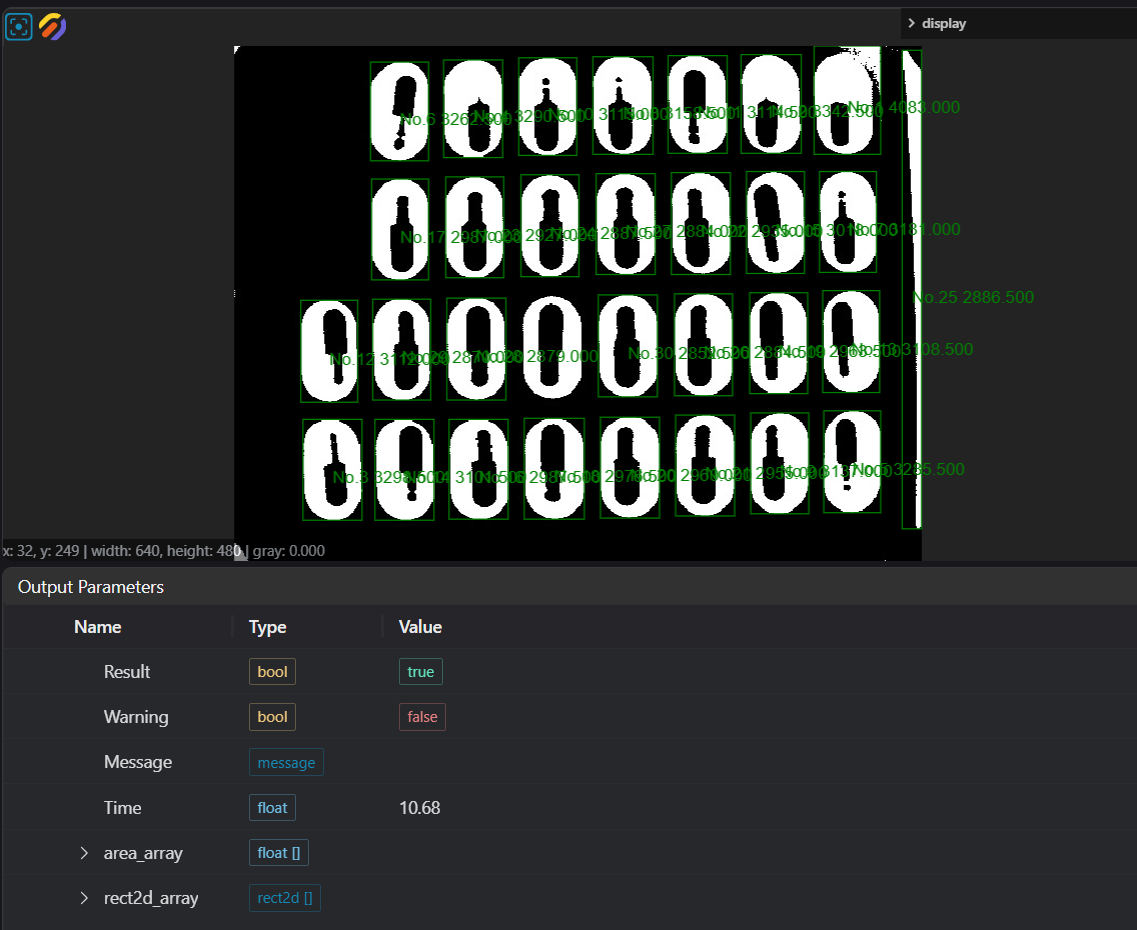Click the rect2d [] type badge
Image resolution: width=1137 pixels, height=930 pixels.
[285, 898]
